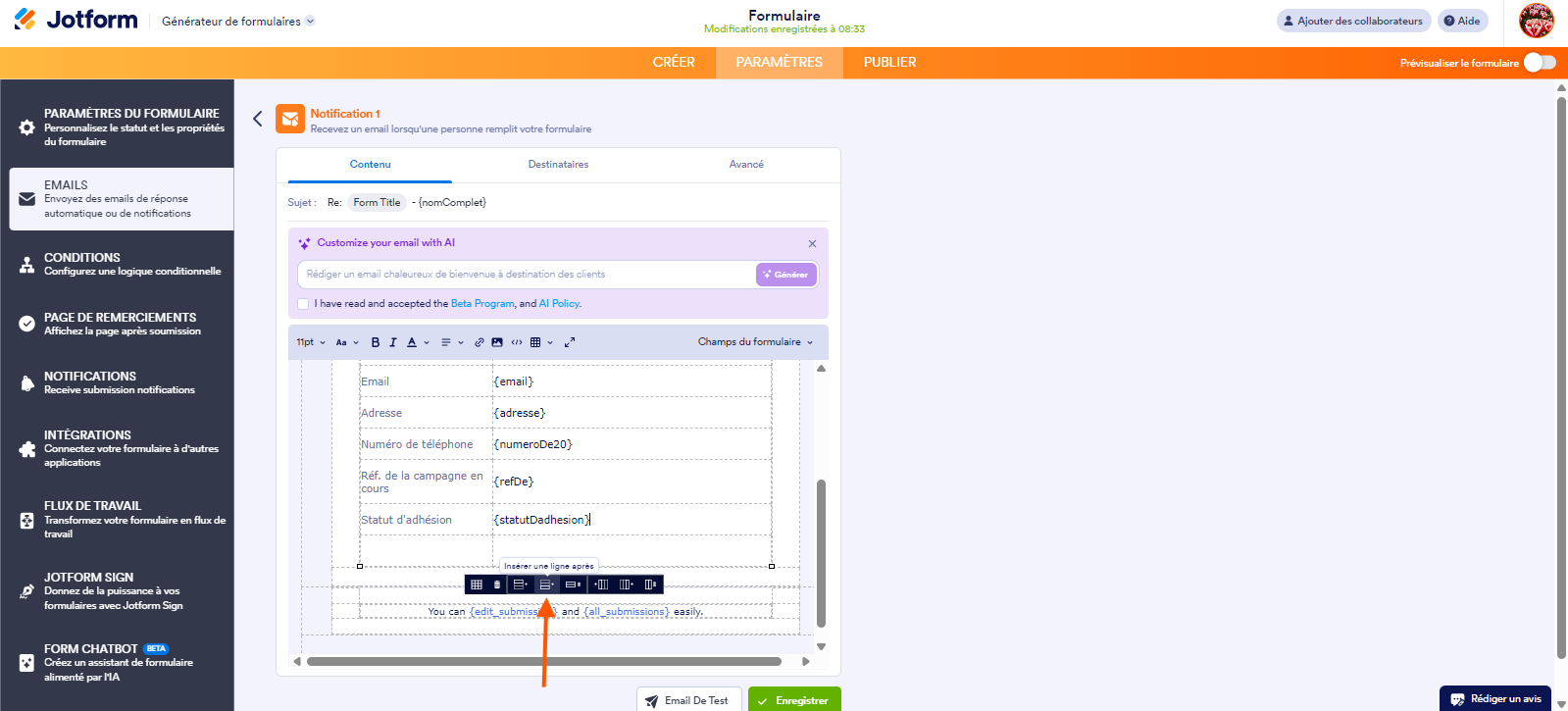Delete the table with the trash icon
The height and width of the screenshot is (711, 1568).
pyautogui.click(x=497, y=584)
